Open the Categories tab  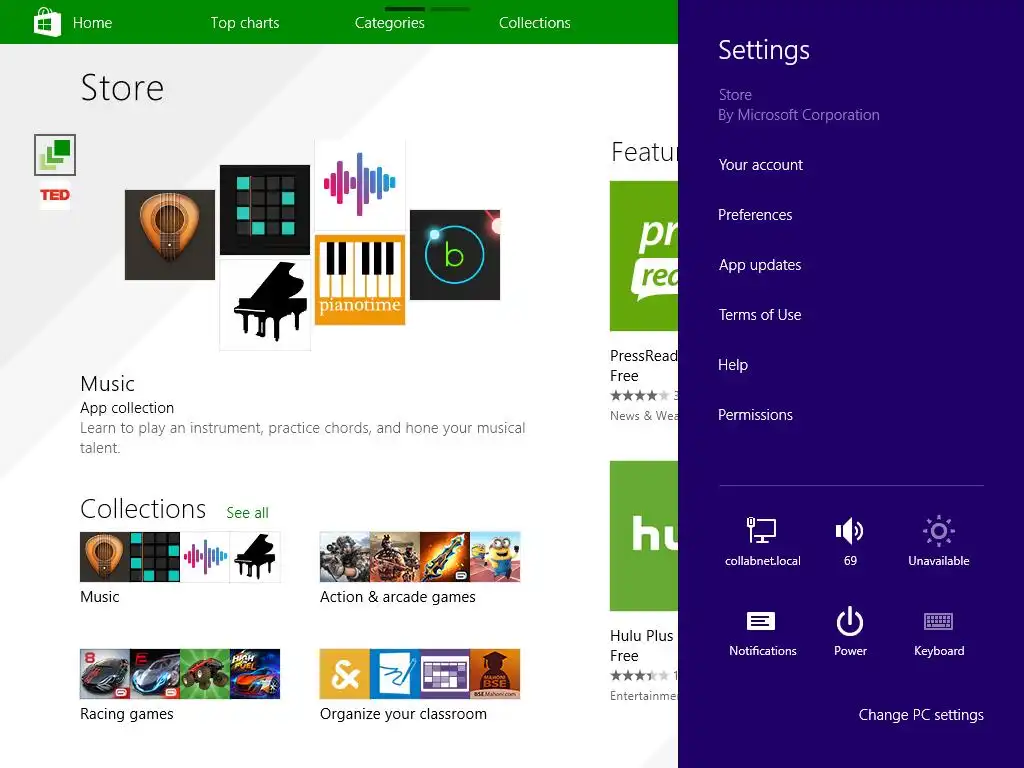390,23
